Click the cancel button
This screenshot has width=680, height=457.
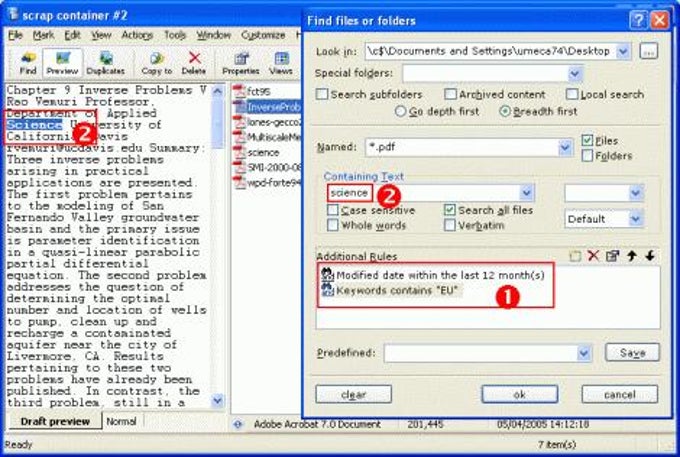(619, 395)
